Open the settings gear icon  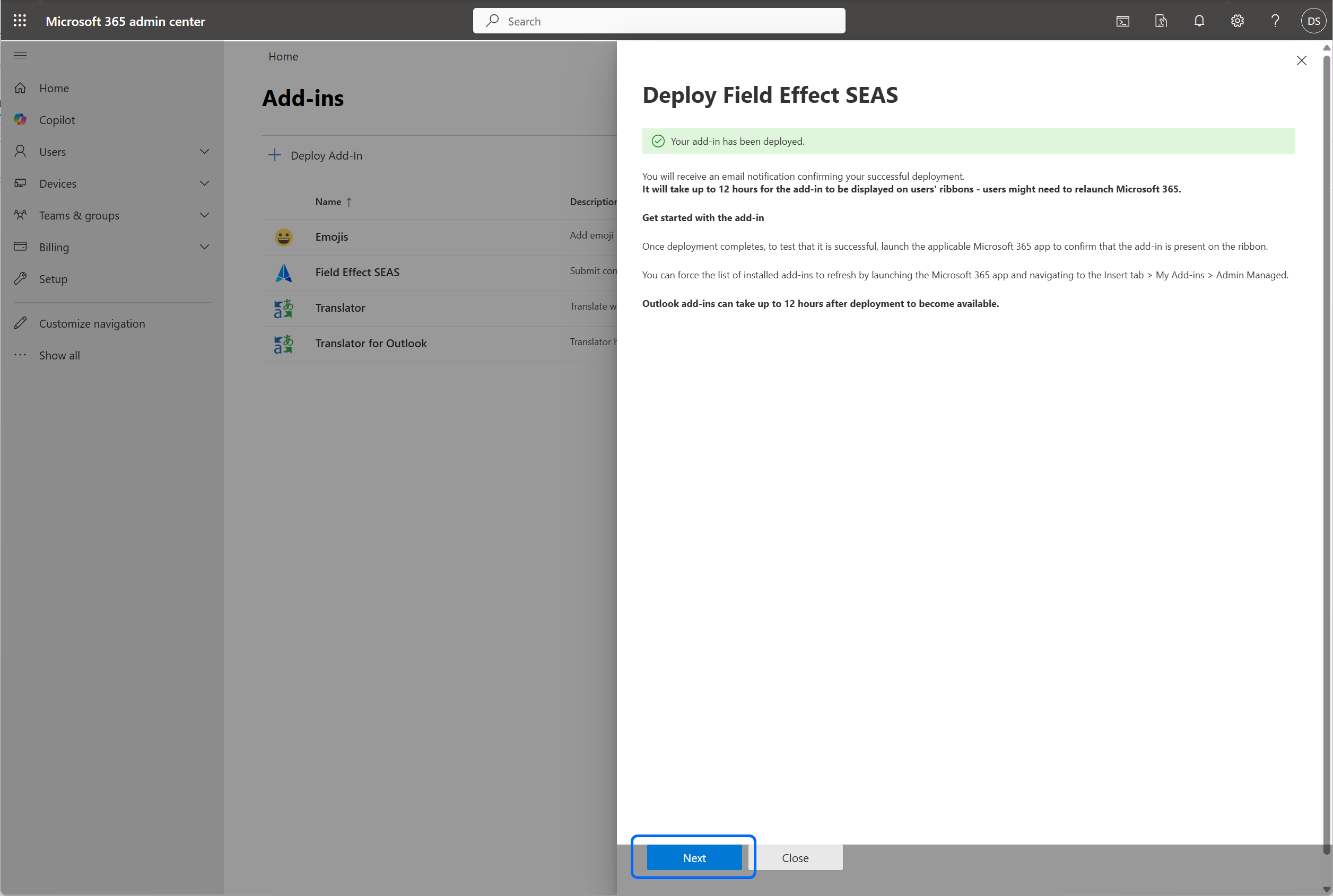[x=1237, y=21]
